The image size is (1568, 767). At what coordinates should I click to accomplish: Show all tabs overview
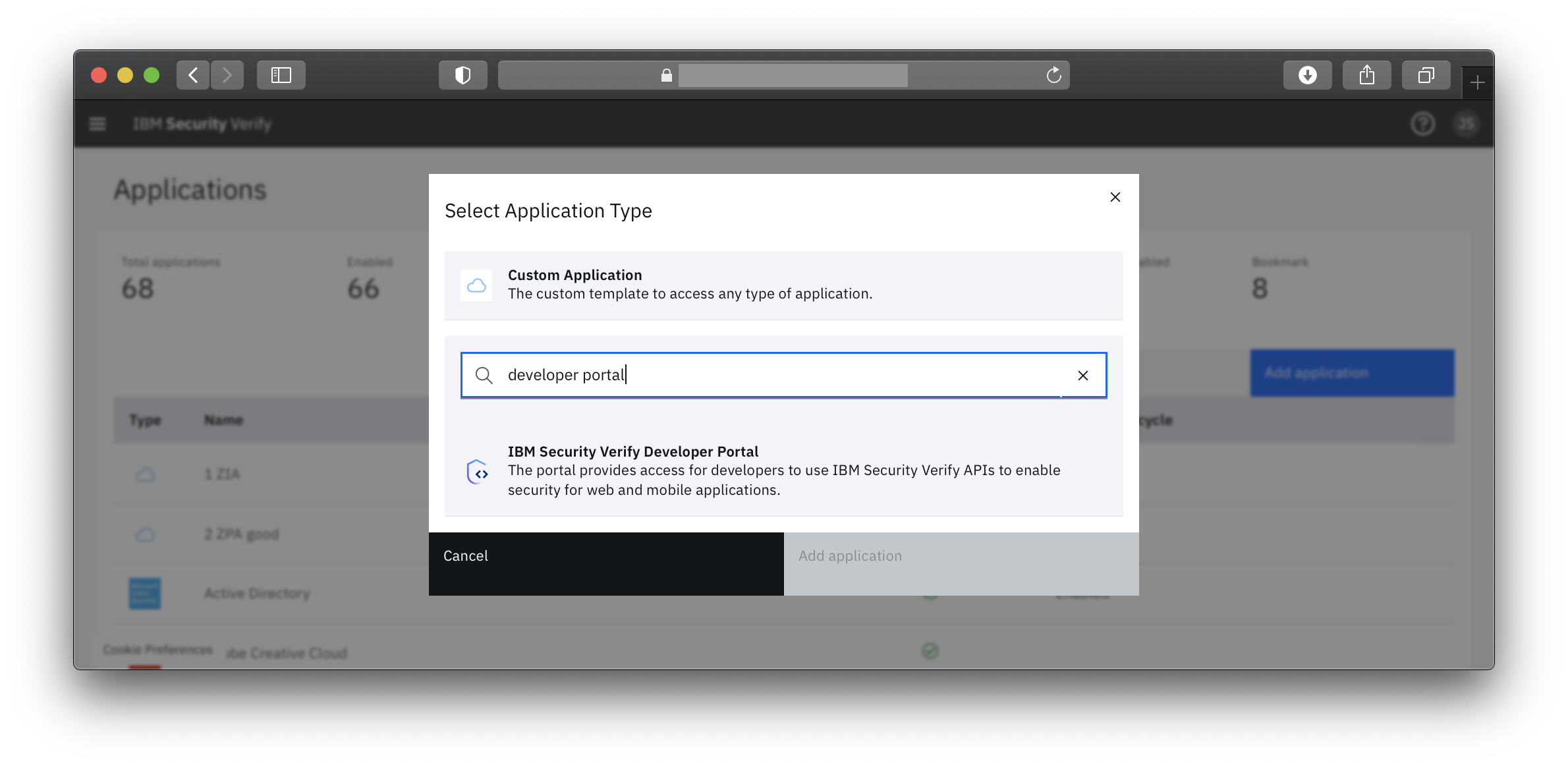point(1426,75)
